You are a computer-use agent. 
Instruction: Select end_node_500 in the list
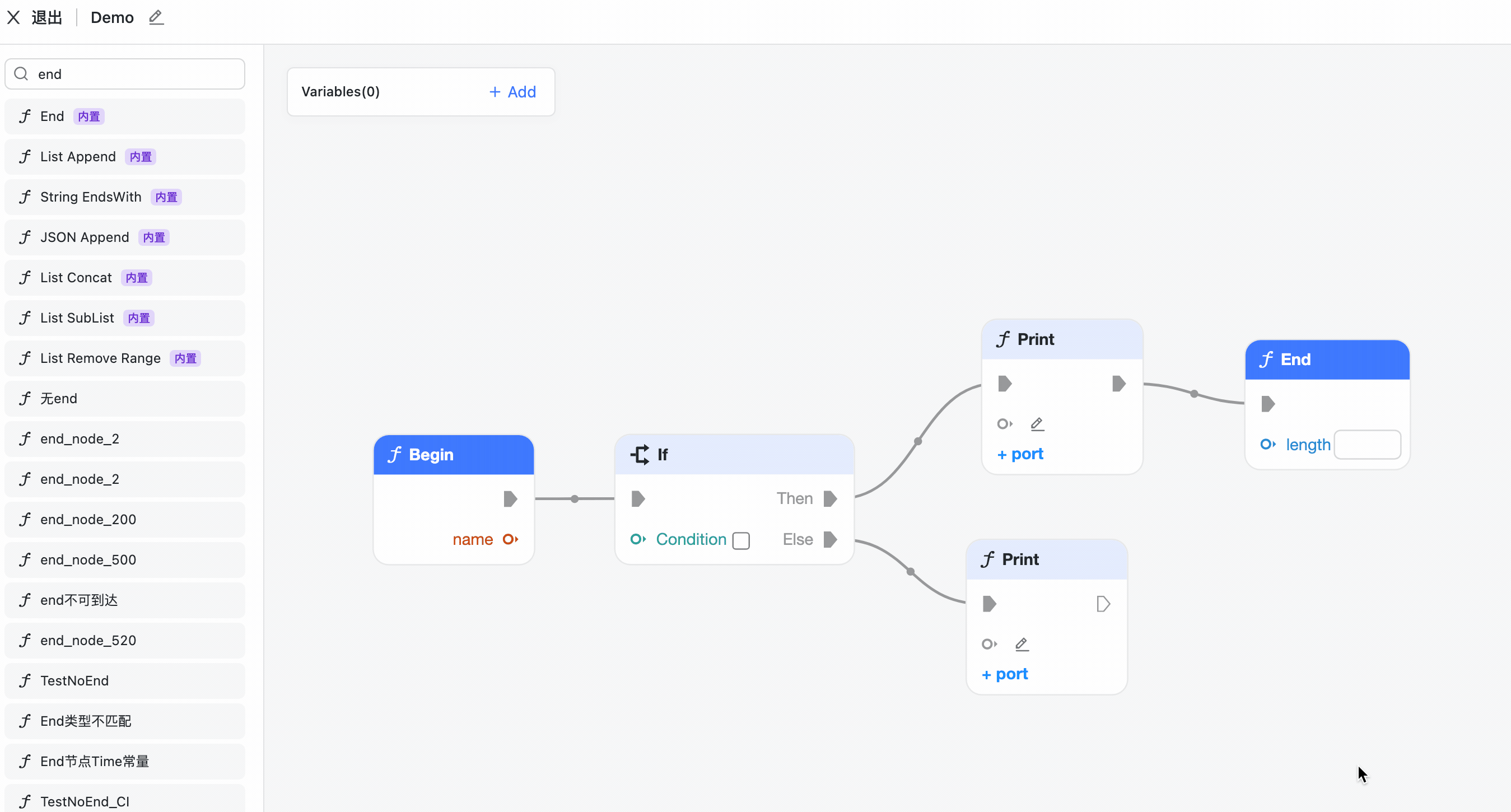pos(125,559)
